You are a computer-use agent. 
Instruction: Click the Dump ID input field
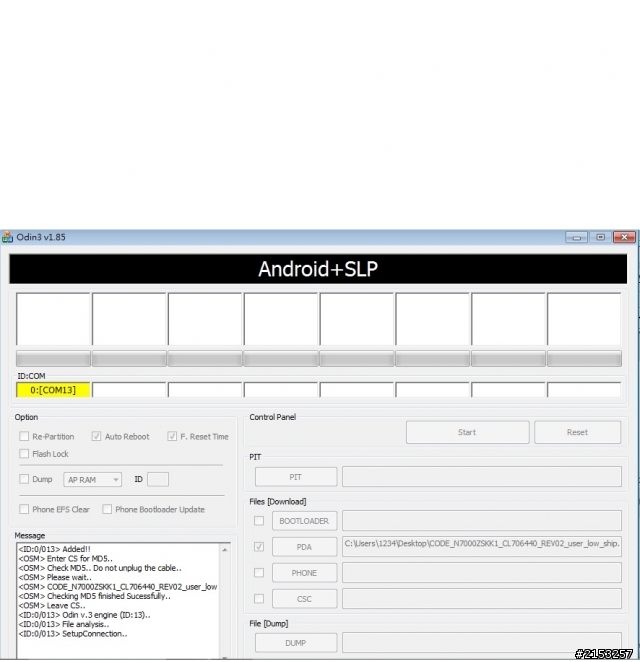click(x=158, y=479)
